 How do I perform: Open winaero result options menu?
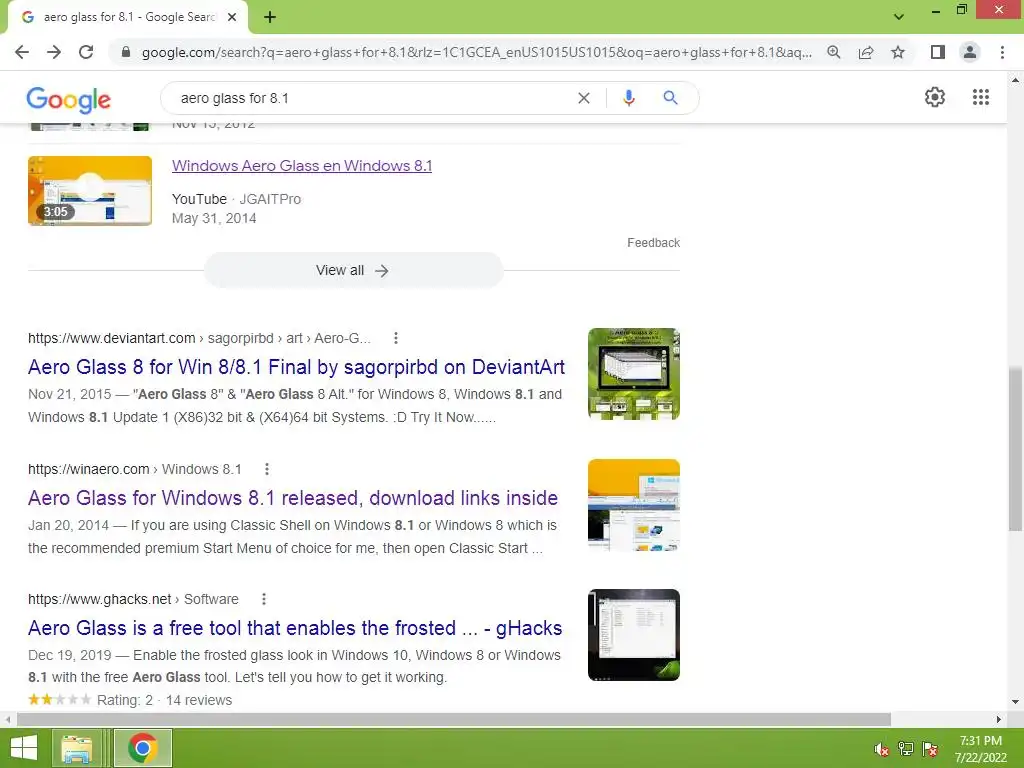click(267, 469)
